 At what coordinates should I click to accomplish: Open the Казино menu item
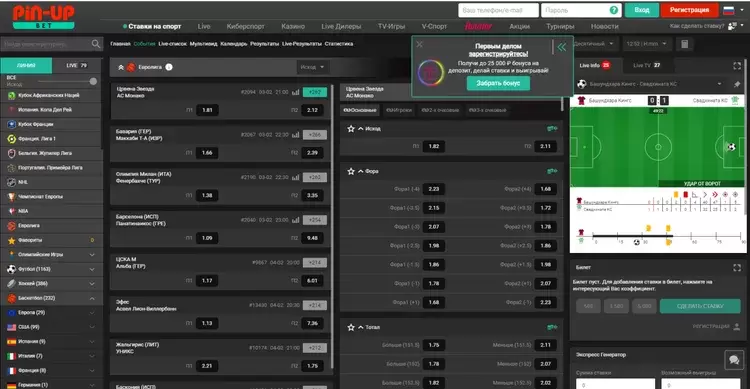[293, 26]
